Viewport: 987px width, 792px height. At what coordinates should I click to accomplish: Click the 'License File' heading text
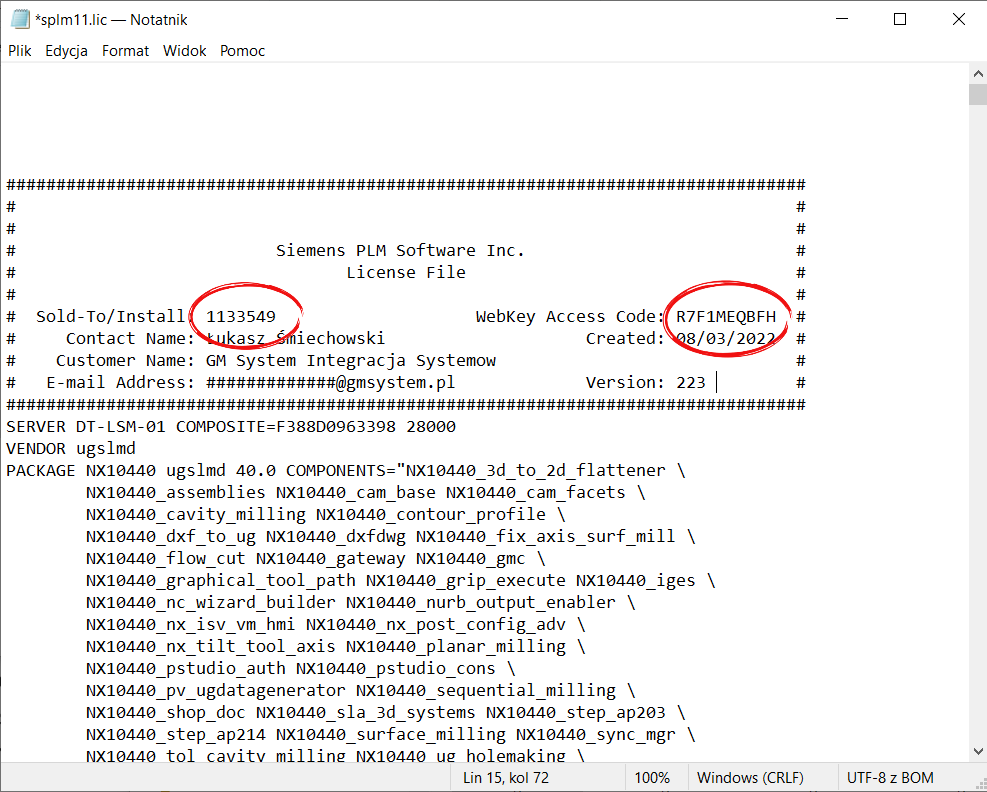406,273
